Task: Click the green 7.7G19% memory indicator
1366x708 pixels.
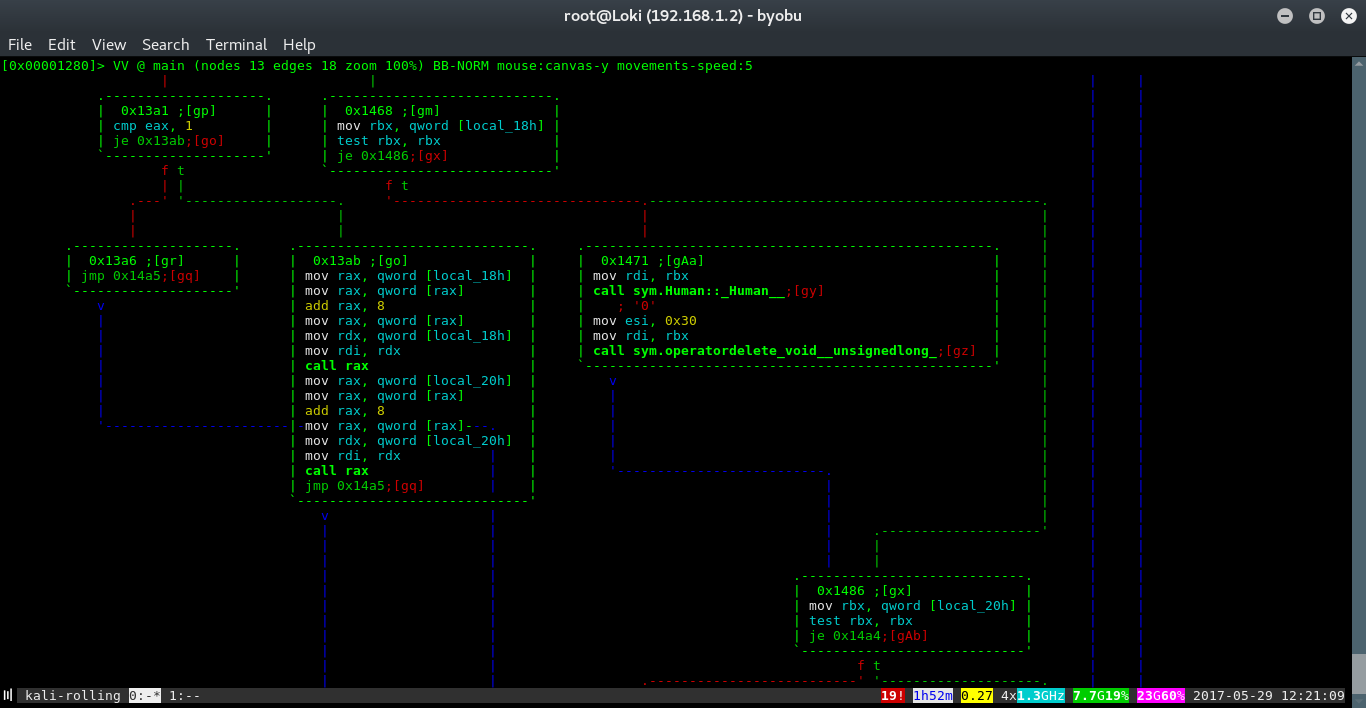Action: pyautogui.click(x=1101, y=695)
